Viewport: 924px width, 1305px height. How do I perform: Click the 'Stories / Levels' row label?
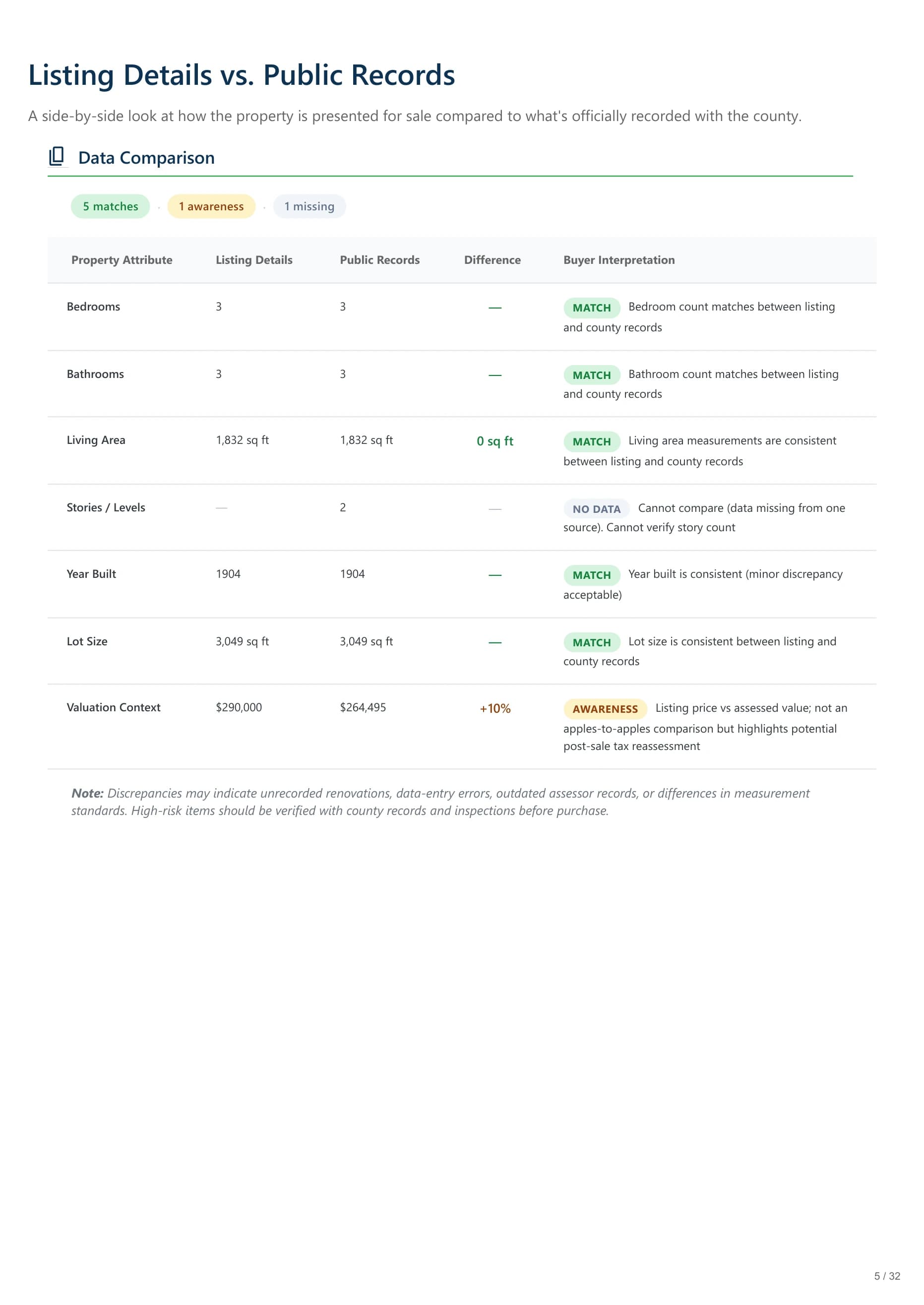pyautogui.click(x=106, y=507)
